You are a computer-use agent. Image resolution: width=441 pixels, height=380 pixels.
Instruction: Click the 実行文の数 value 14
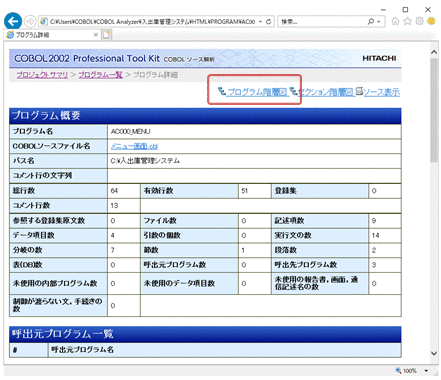(375, 235)
